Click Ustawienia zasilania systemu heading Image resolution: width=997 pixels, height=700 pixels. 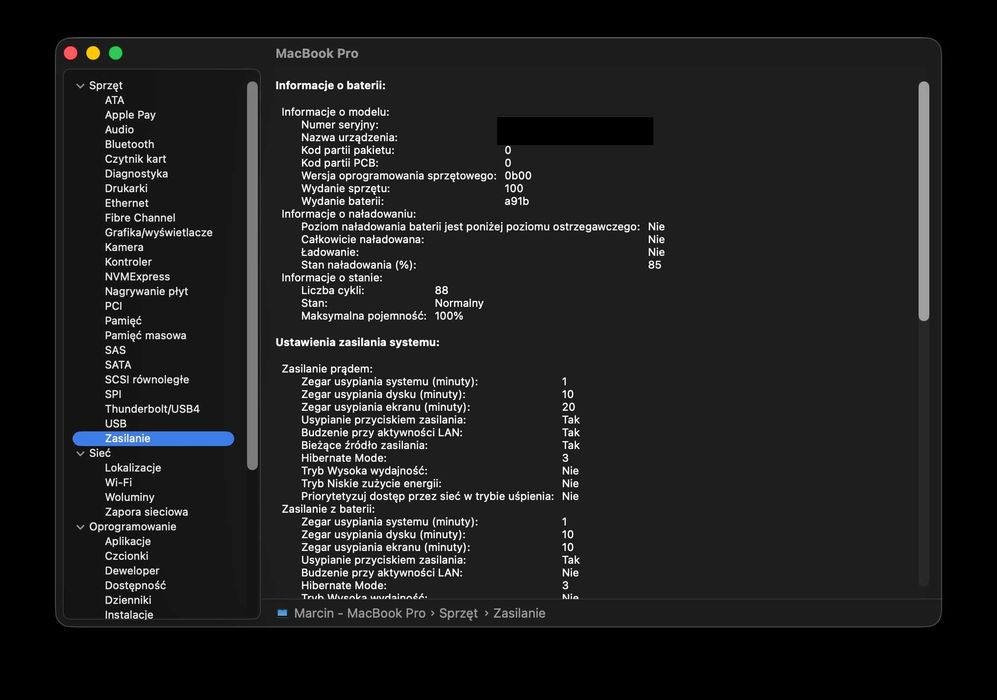[357, 342]
